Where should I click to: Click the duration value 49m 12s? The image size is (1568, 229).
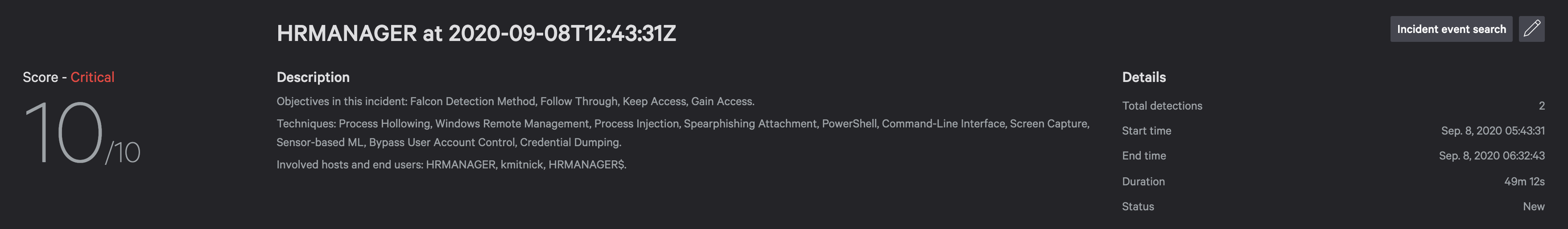pos(1524,182)
